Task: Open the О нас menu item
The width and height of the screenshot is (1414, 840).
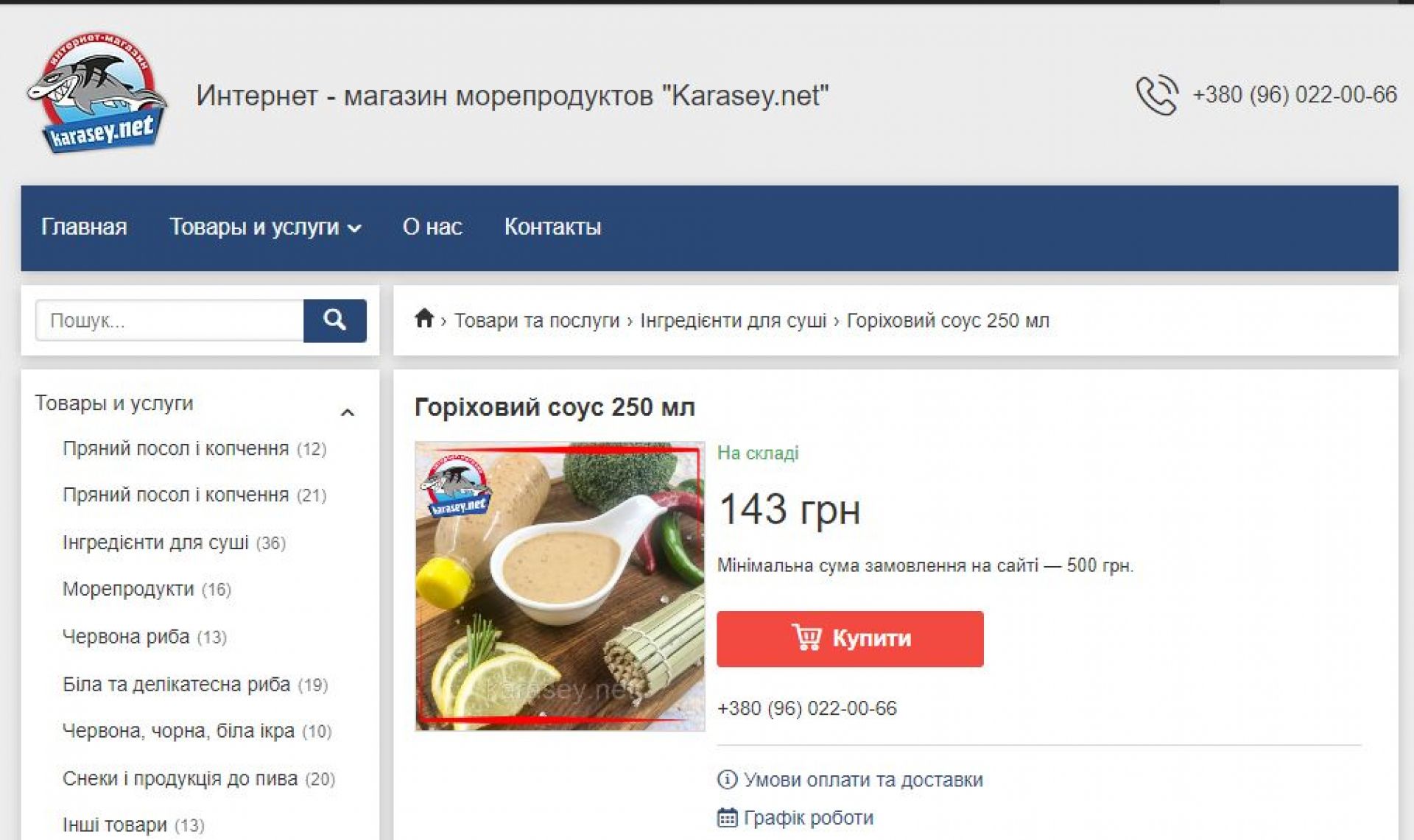Action: coord(432,227)
